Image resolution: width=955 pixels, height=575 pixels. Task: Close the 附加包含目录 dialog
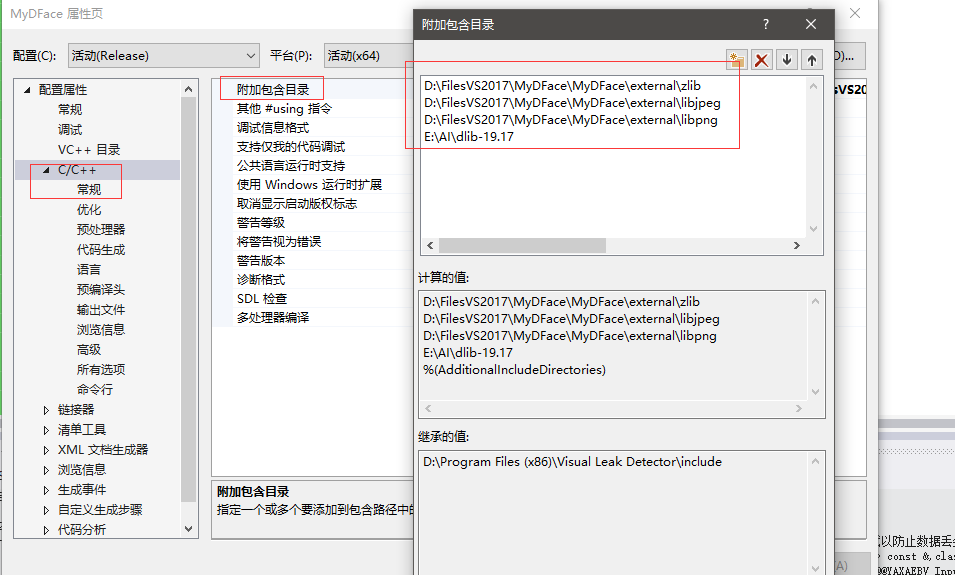point(811,24)
